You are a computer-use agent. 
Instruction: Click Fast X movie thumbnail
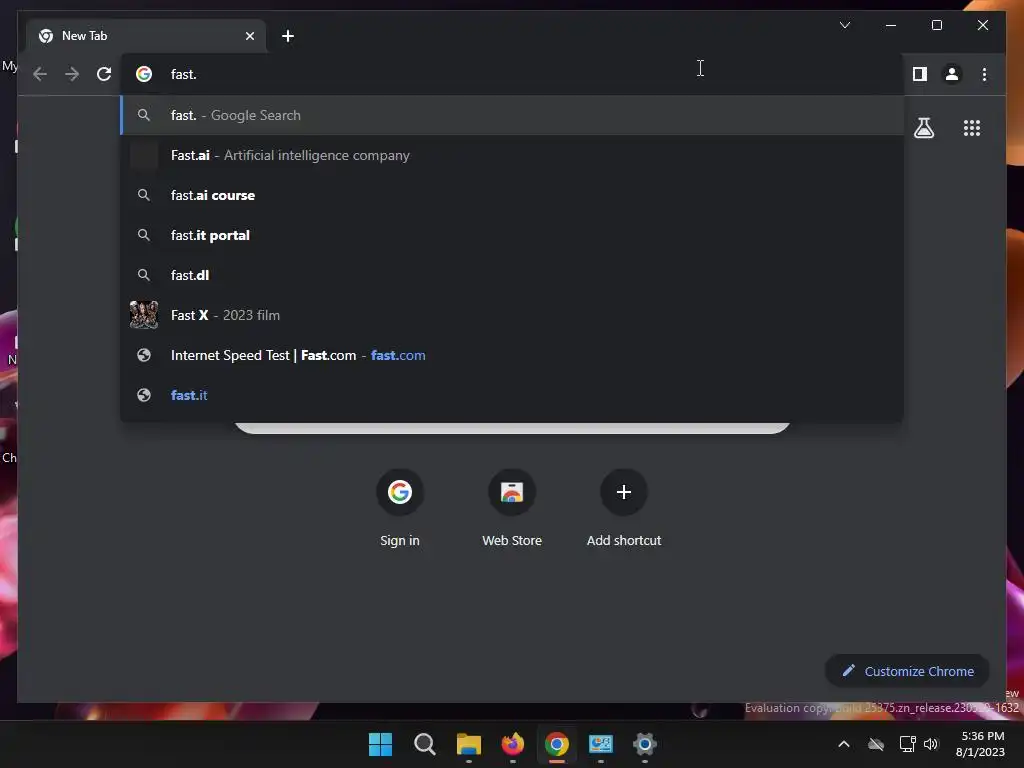(144, 315)
